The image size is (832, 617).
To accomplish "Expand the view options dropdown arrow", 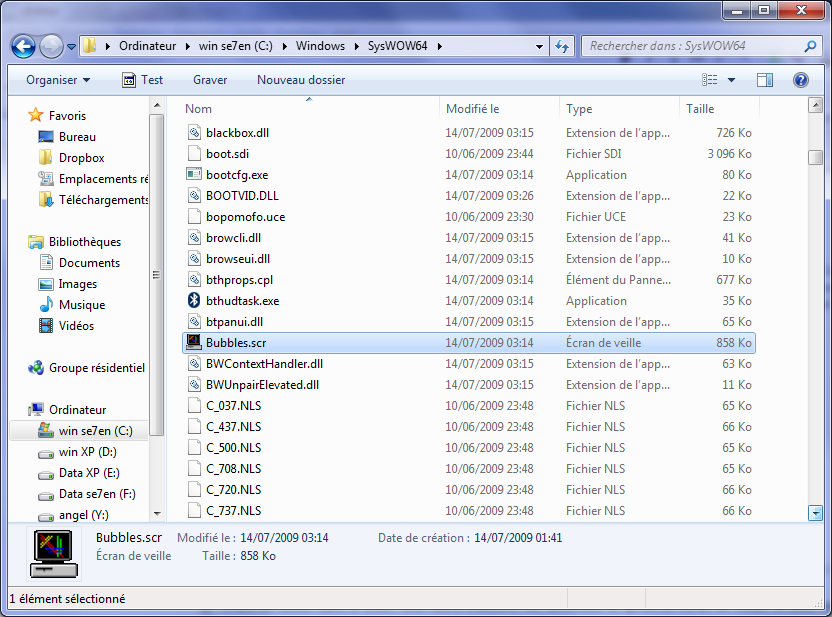I will click(732, 80).
